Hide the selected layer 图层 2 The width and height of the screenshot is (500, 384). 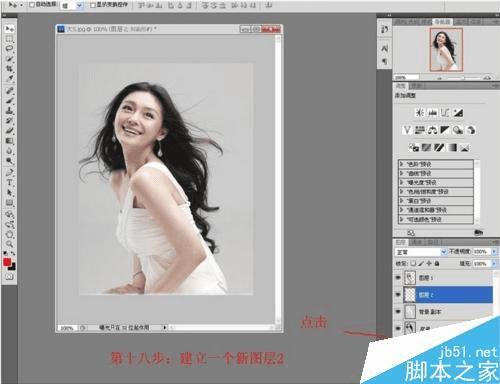coord(398,295)
